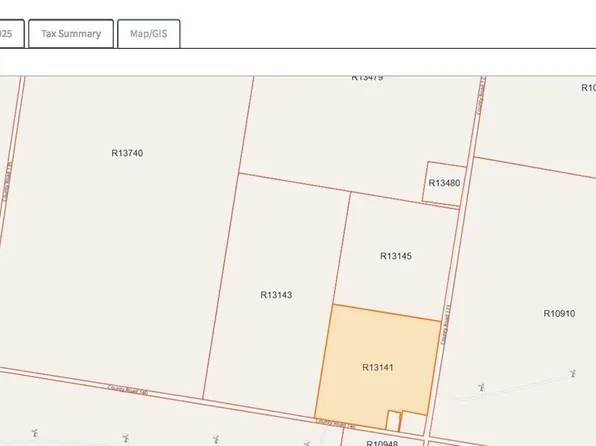The width and height of the screenshot is (596, 446).
Task: Click parcel label R13145
Action: click(x=396, y=256)
